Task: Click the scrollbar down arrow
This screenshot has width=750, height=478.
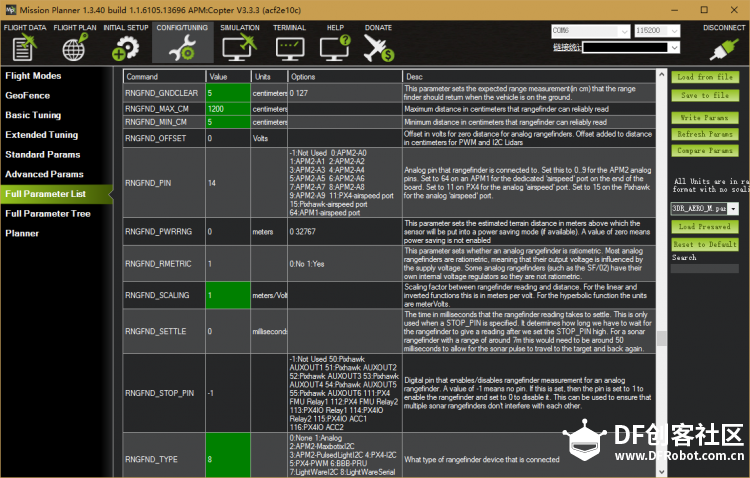Action: coord(662,472)
